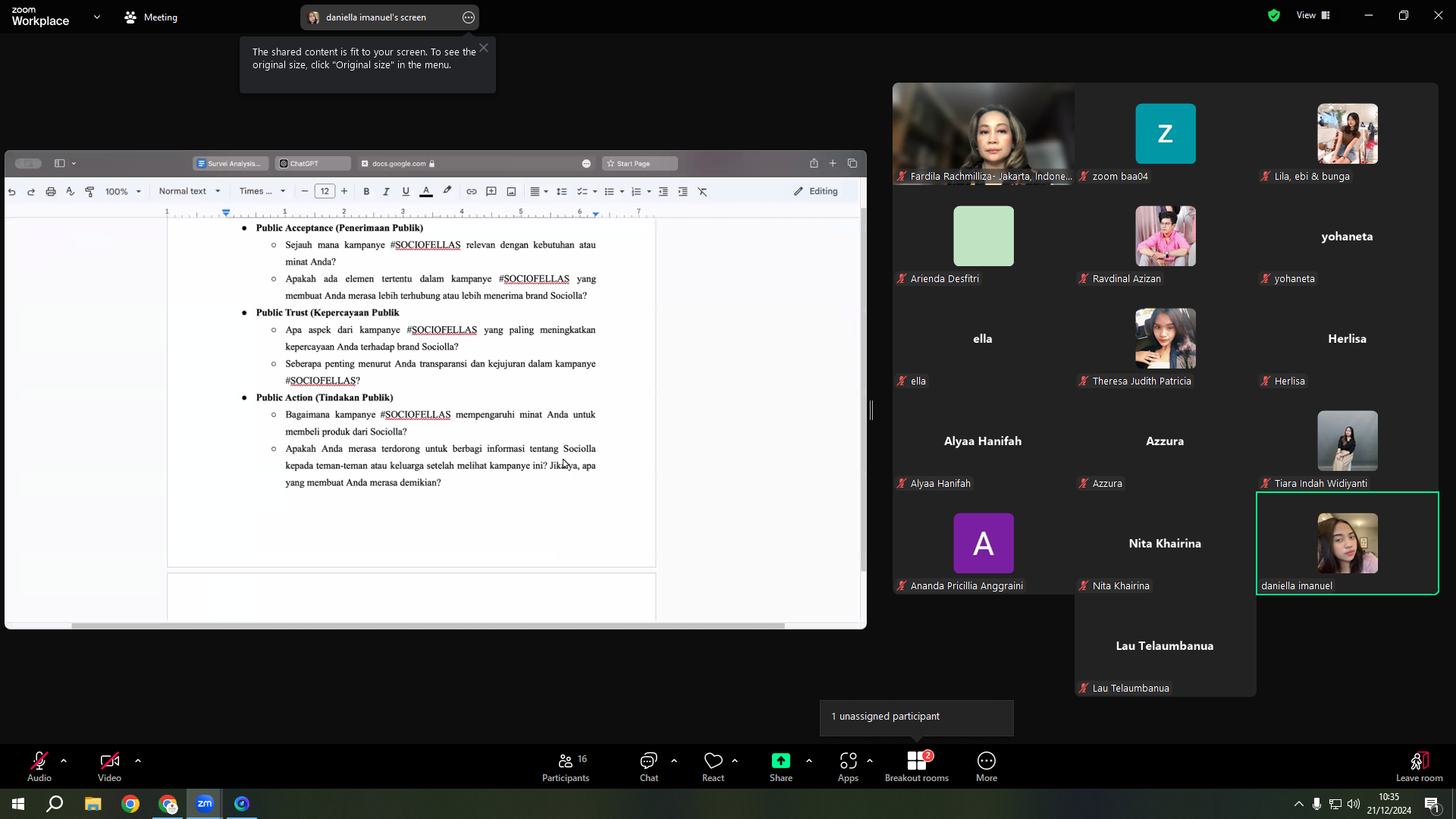Open React emoji reactions

pos(714,766)
